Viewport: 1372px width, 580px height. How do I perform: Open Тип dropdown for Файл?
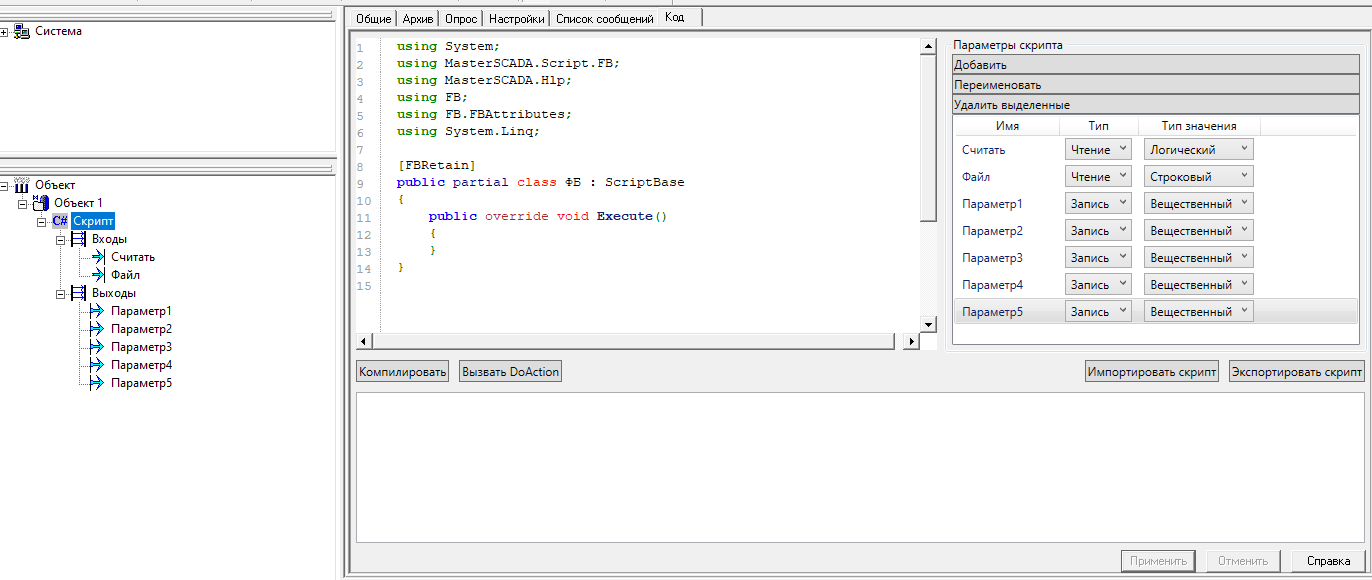coord(1098,177)
